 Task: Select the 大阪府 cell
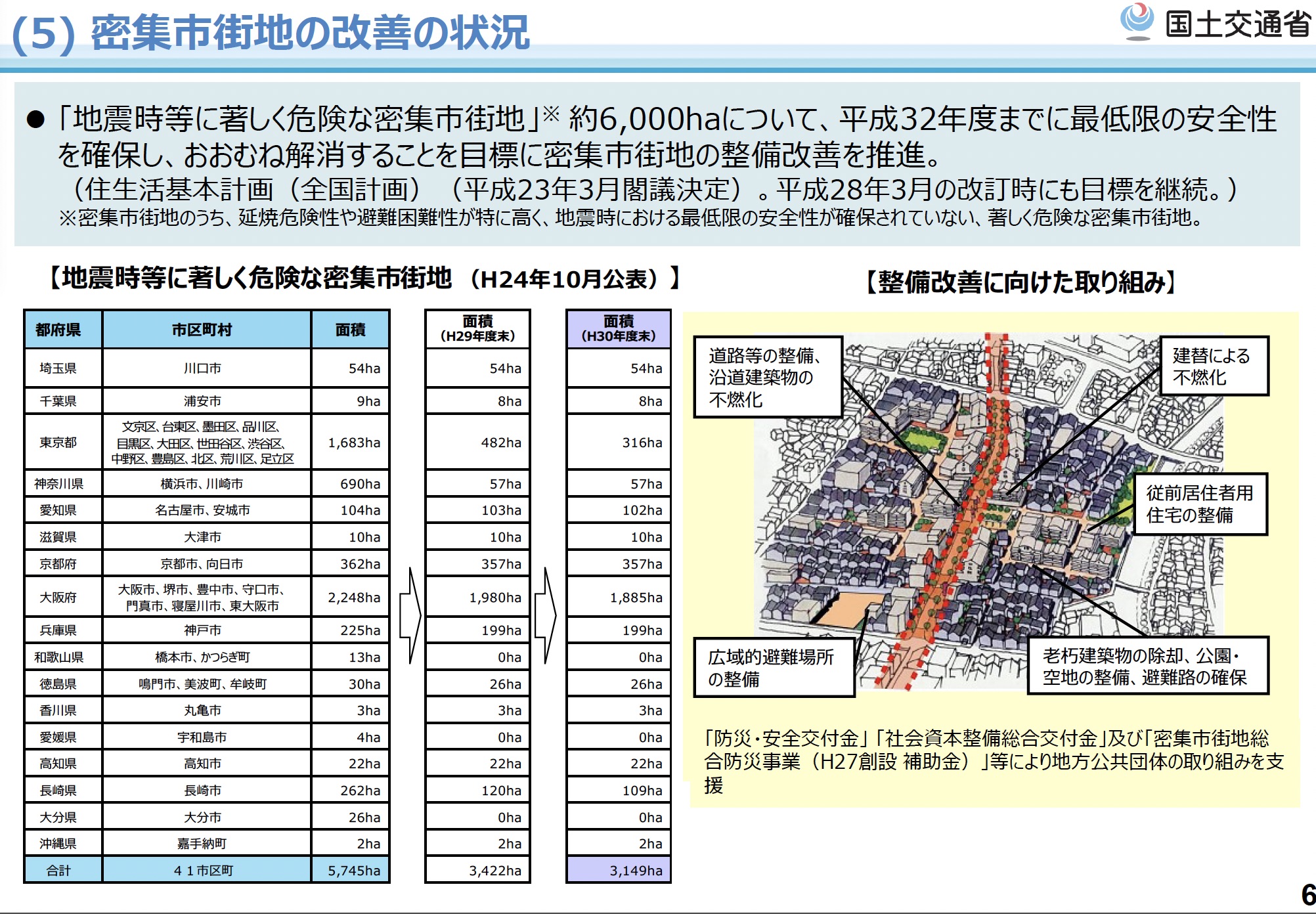(63, 597)
